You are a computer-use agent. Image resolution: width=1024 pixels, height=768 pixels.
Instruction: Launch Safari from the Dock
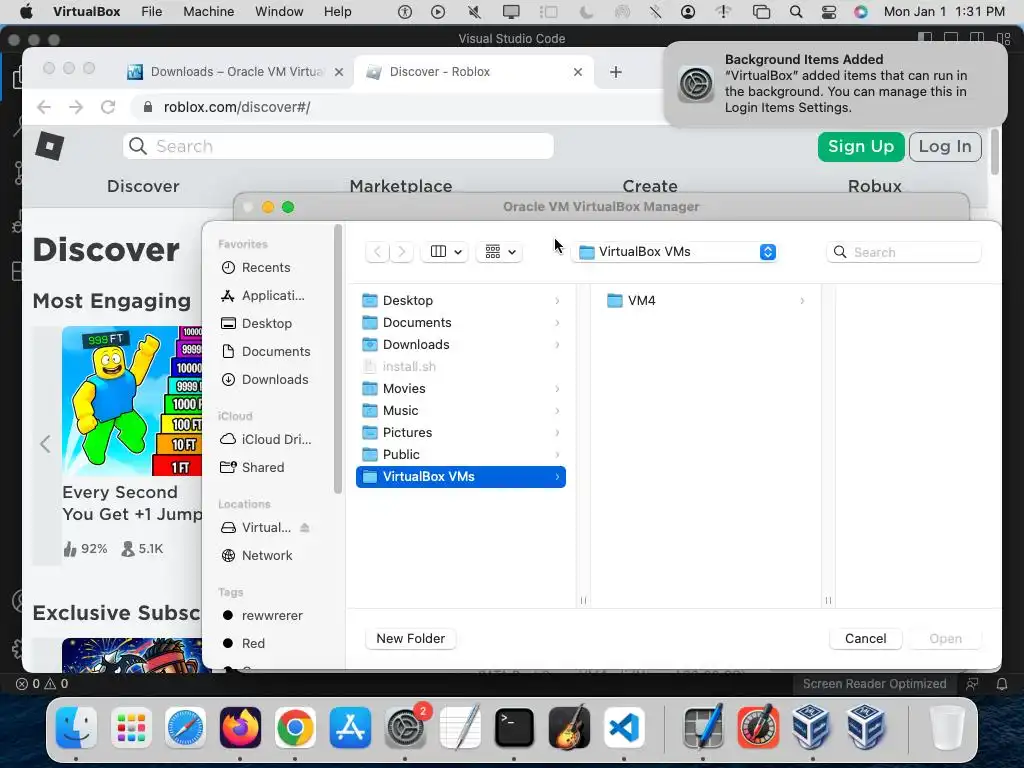(x=185, y=728)
